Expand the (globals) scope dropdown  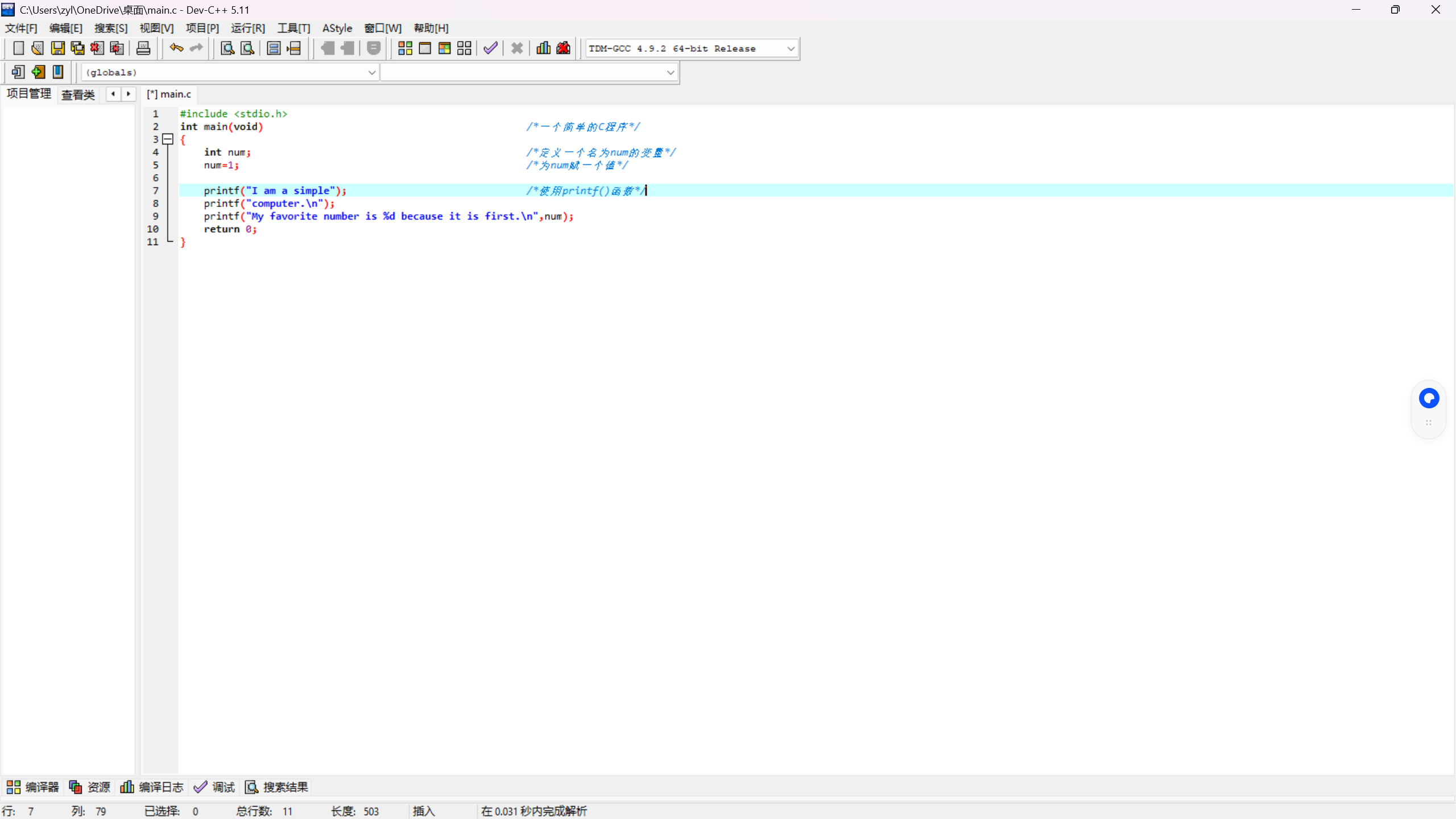tap(371, 73)
